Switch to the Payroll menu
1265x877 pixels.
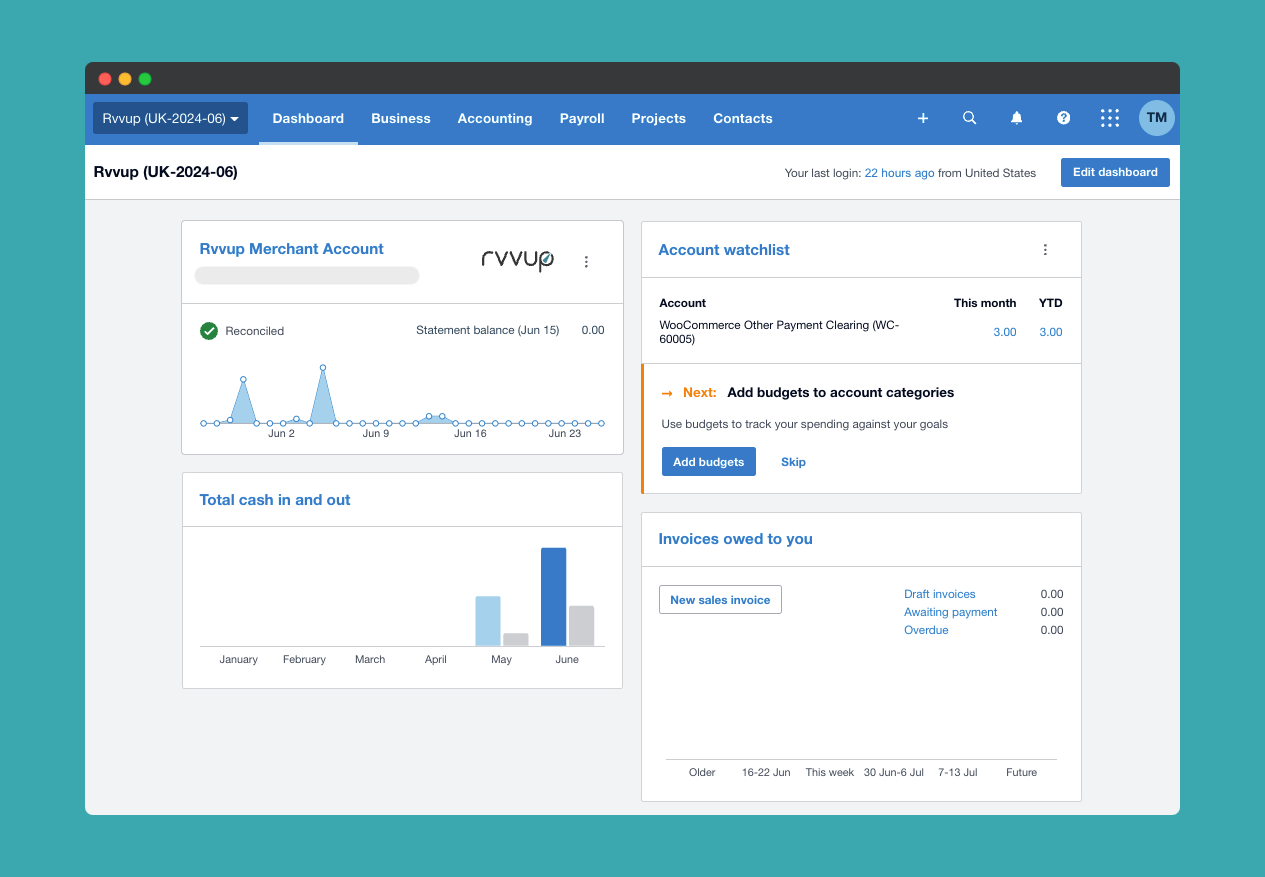pyautogui.click(x=582, y=118)
